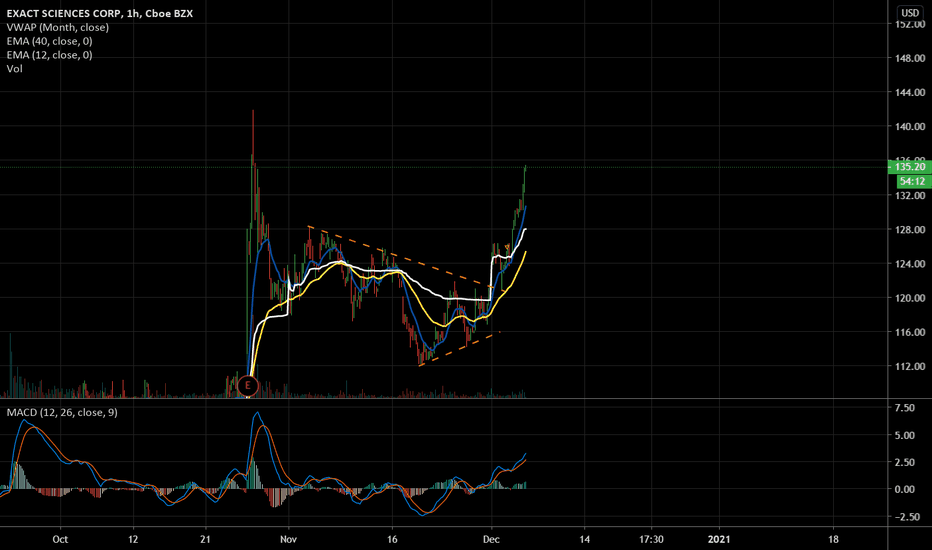The image size is (932, 550).
Task: Click the MACD (12, 26, close, 9) label
Action: tap(62, 412)
